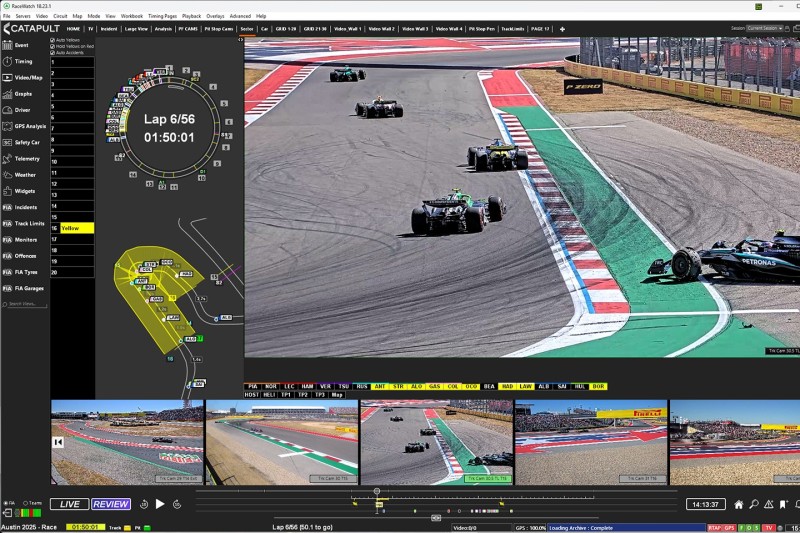Select the BOR driver button
The image size is (800, 533).
[x=598, y=387]
